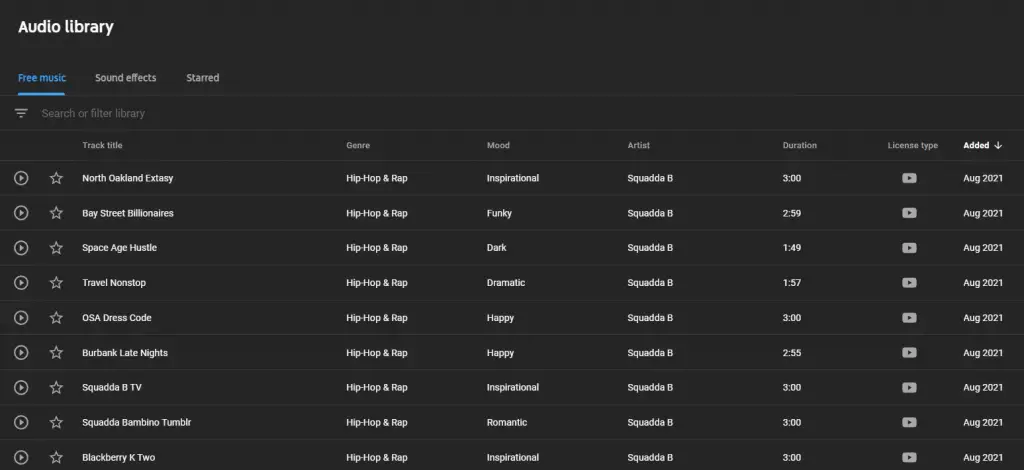Click YouTube license icon for North Oakland Extasy

pos(909,178)
